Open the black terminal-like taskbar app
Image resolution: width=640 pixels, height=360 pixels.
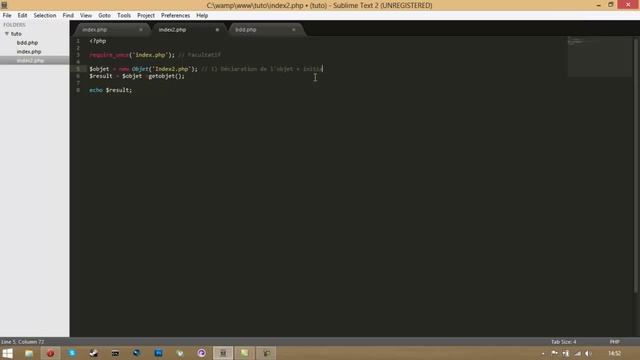(x=115, y=353)
